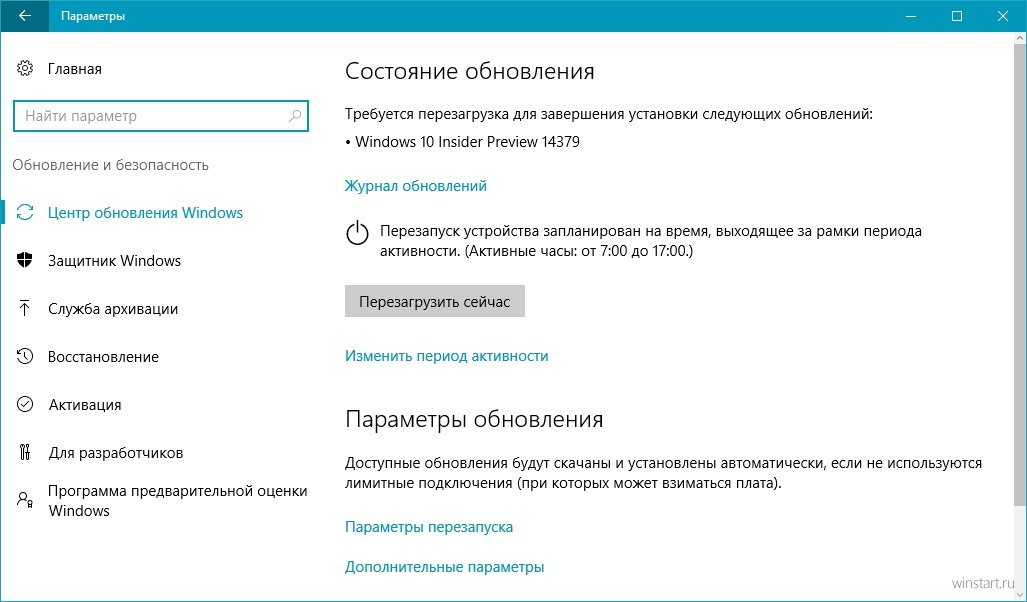The image size is (1027, 602).
Task: Click the Windows 10 Insider Preview 14379 text
Action: [x=467, y=141]
